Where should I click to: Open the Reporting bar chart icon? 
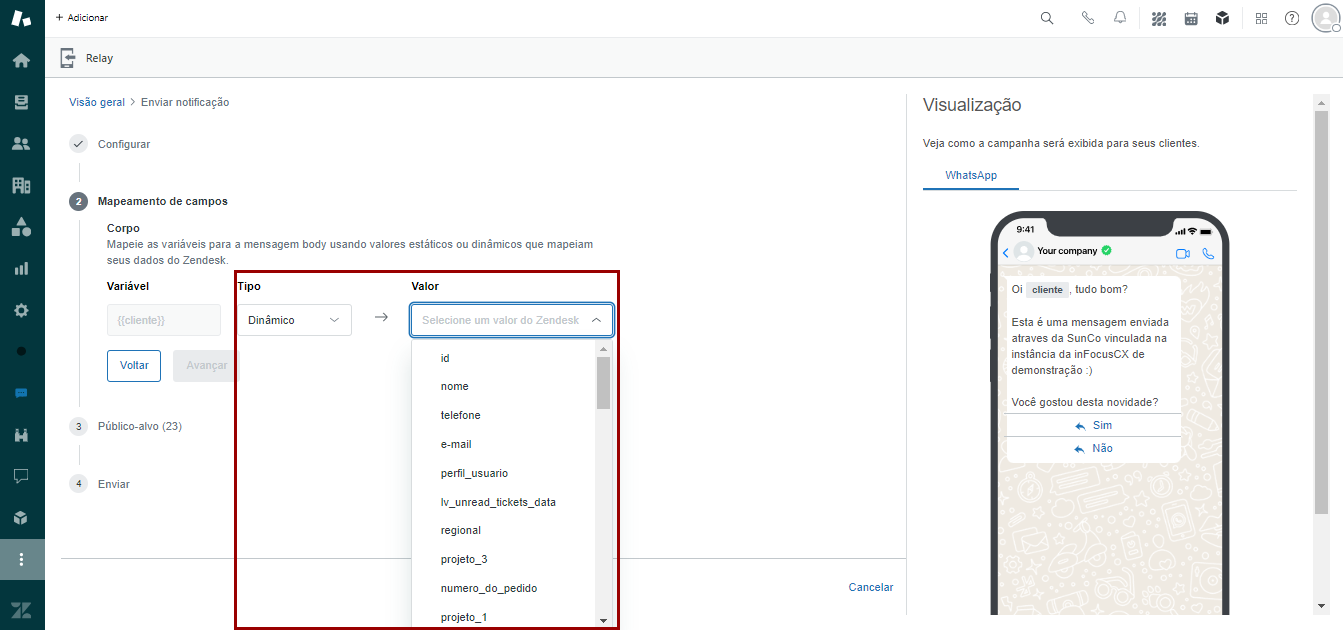[x=21, y=268]
